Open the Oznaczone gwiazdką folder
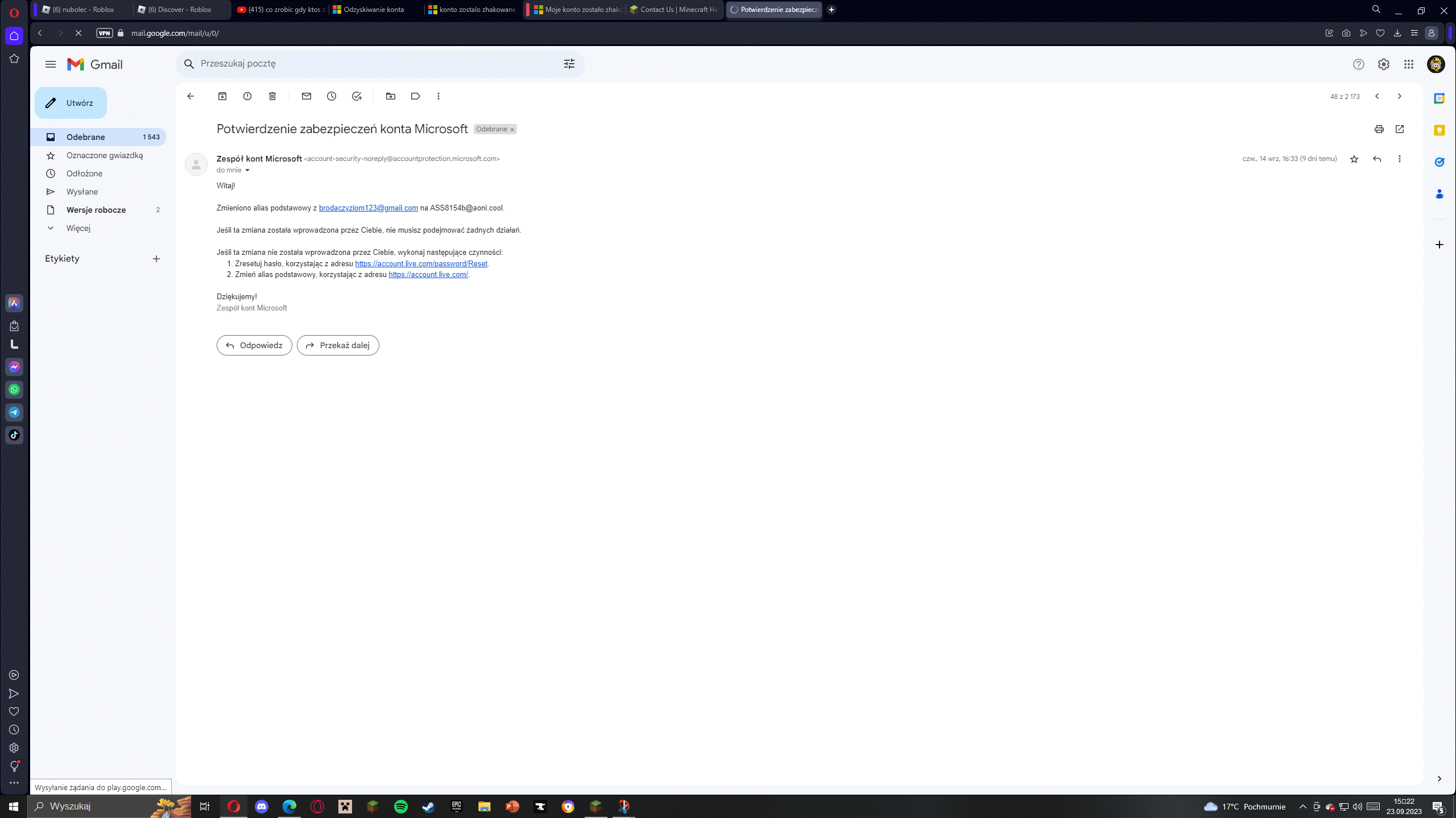The width and height of the screenshot is (1456, 818). pyautogui.click(x=98, y=155)
